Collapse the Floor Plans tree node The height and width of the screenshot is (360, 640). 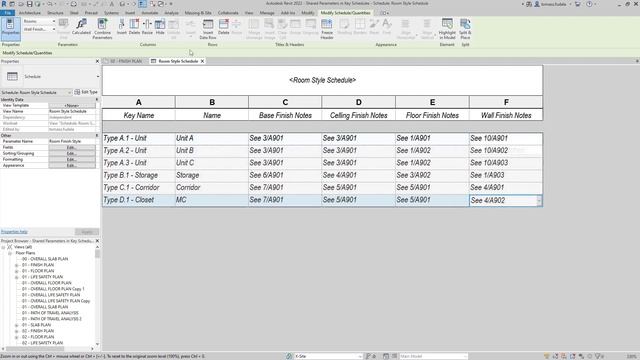10,253
